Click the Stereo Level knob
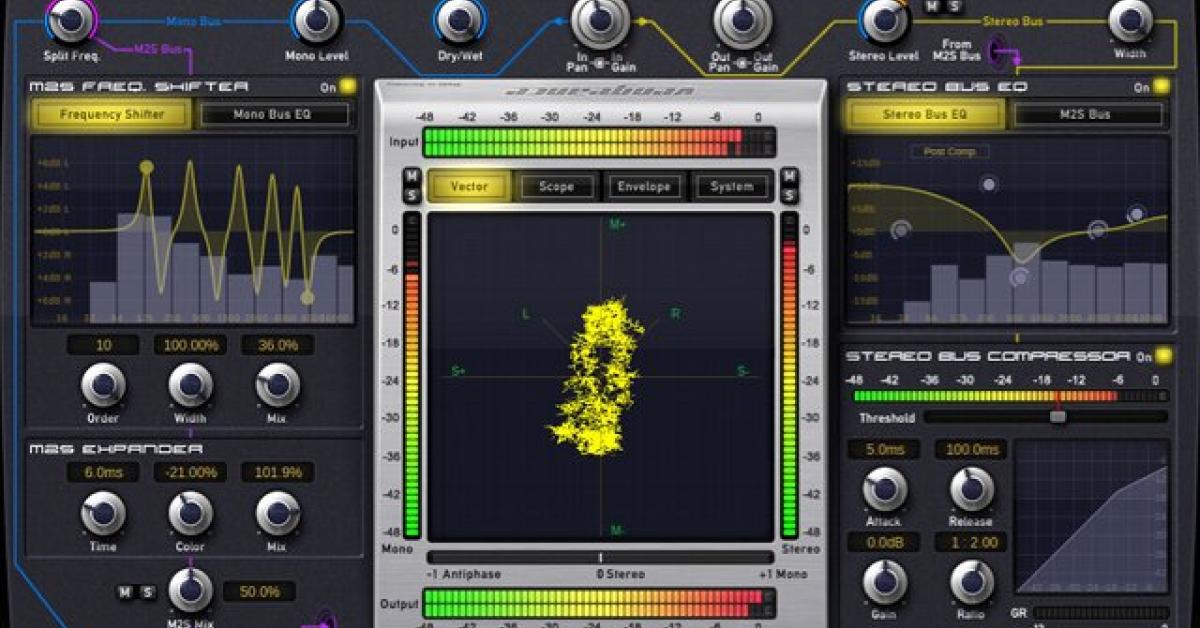1200x628 pixels. pyautogui.click(x=883, y=19)
